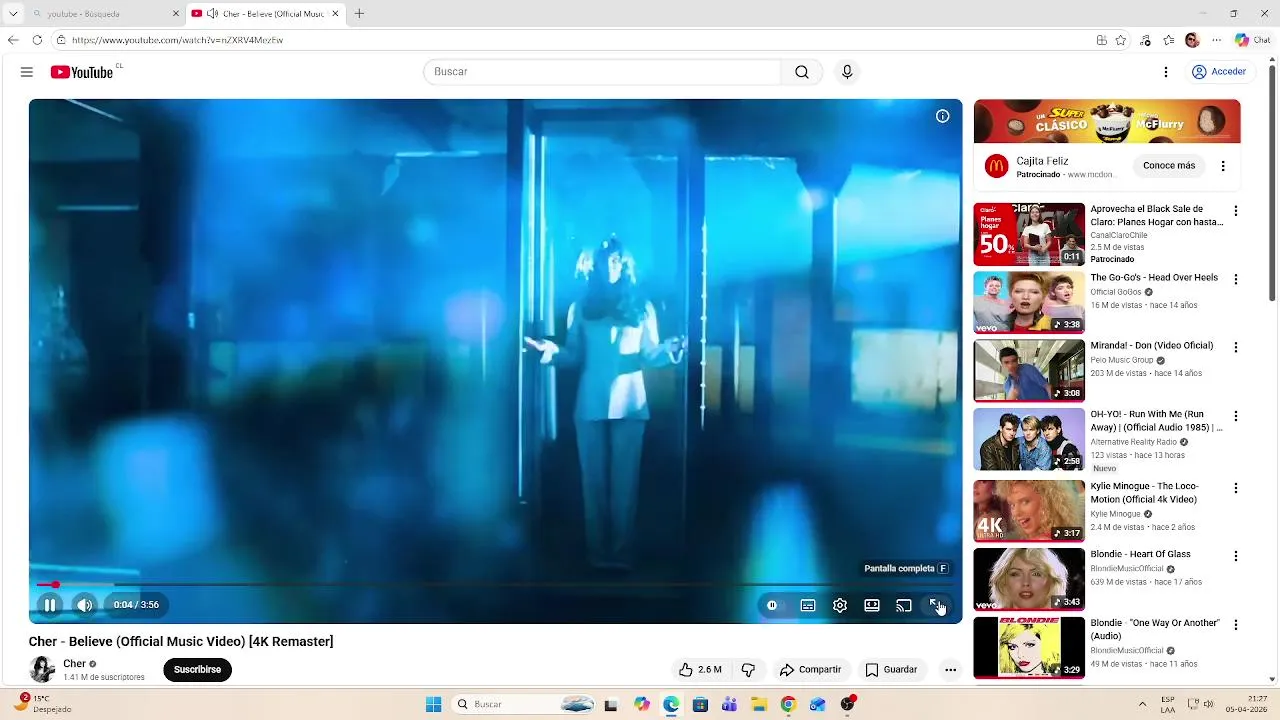Open Microsoft Store from the taskbar
The height and width of the screenshot is (720, 1280).
pos(701,704)
